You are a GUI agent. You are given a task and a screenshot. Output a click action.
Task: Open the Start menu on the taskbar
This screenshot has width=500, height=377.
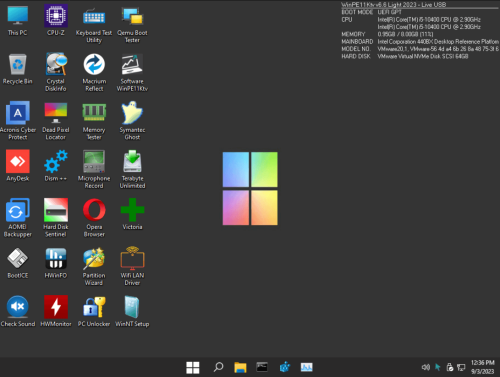click(x=193, y=367)
